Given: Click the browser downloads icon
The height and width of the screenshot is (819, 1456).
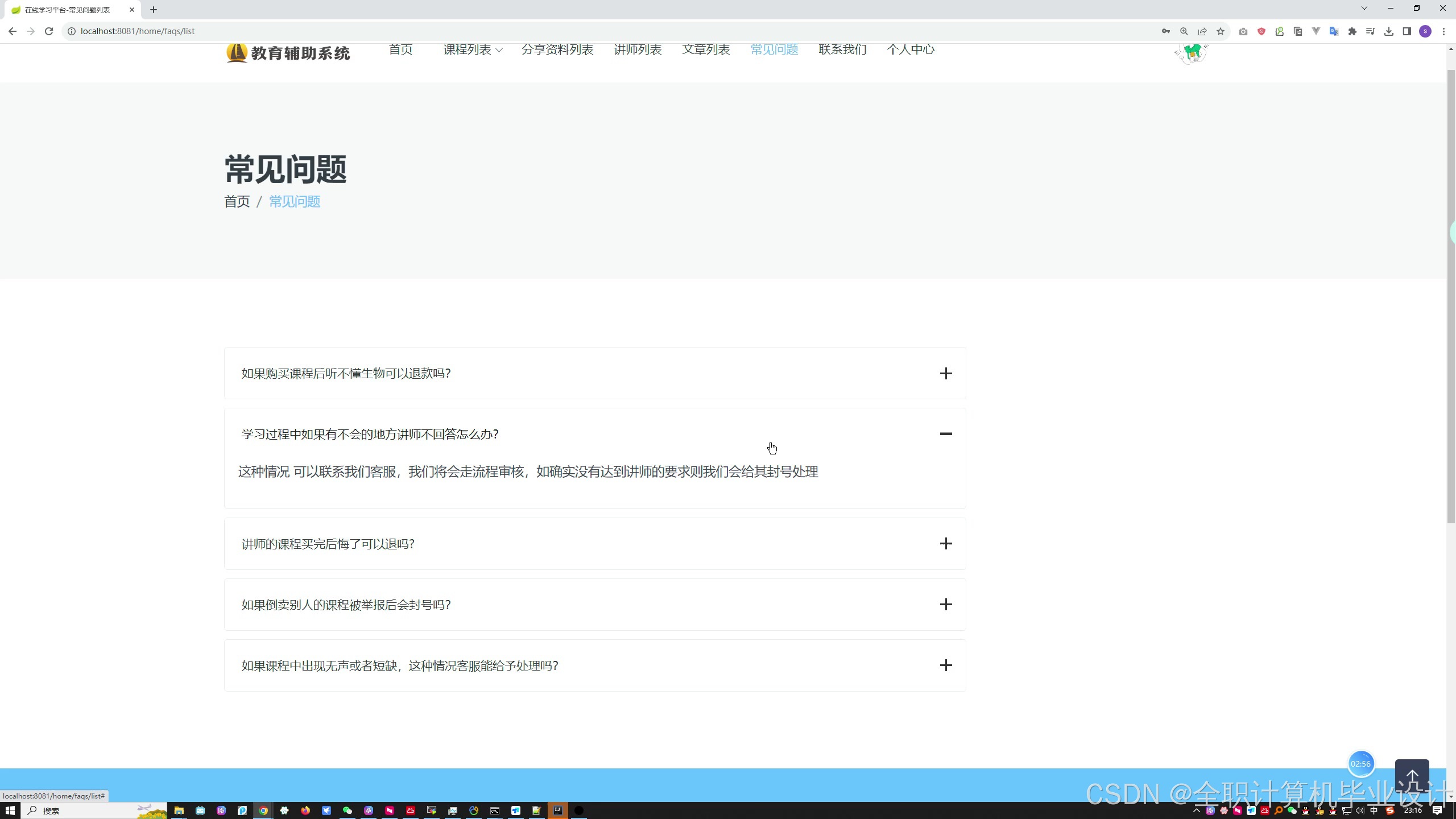Looking at the screenshot, I should coord(1389,31).
